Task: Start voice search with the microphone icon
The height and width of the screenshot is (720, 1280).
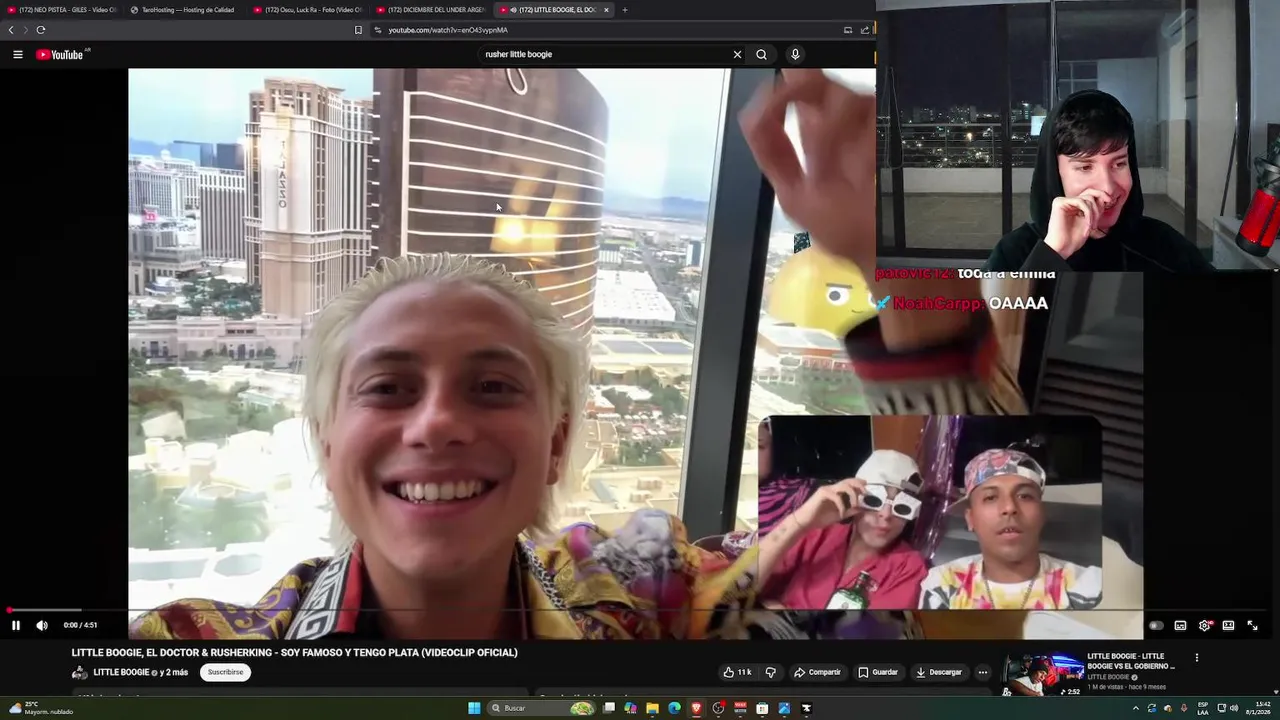Action: coord(795,54)
